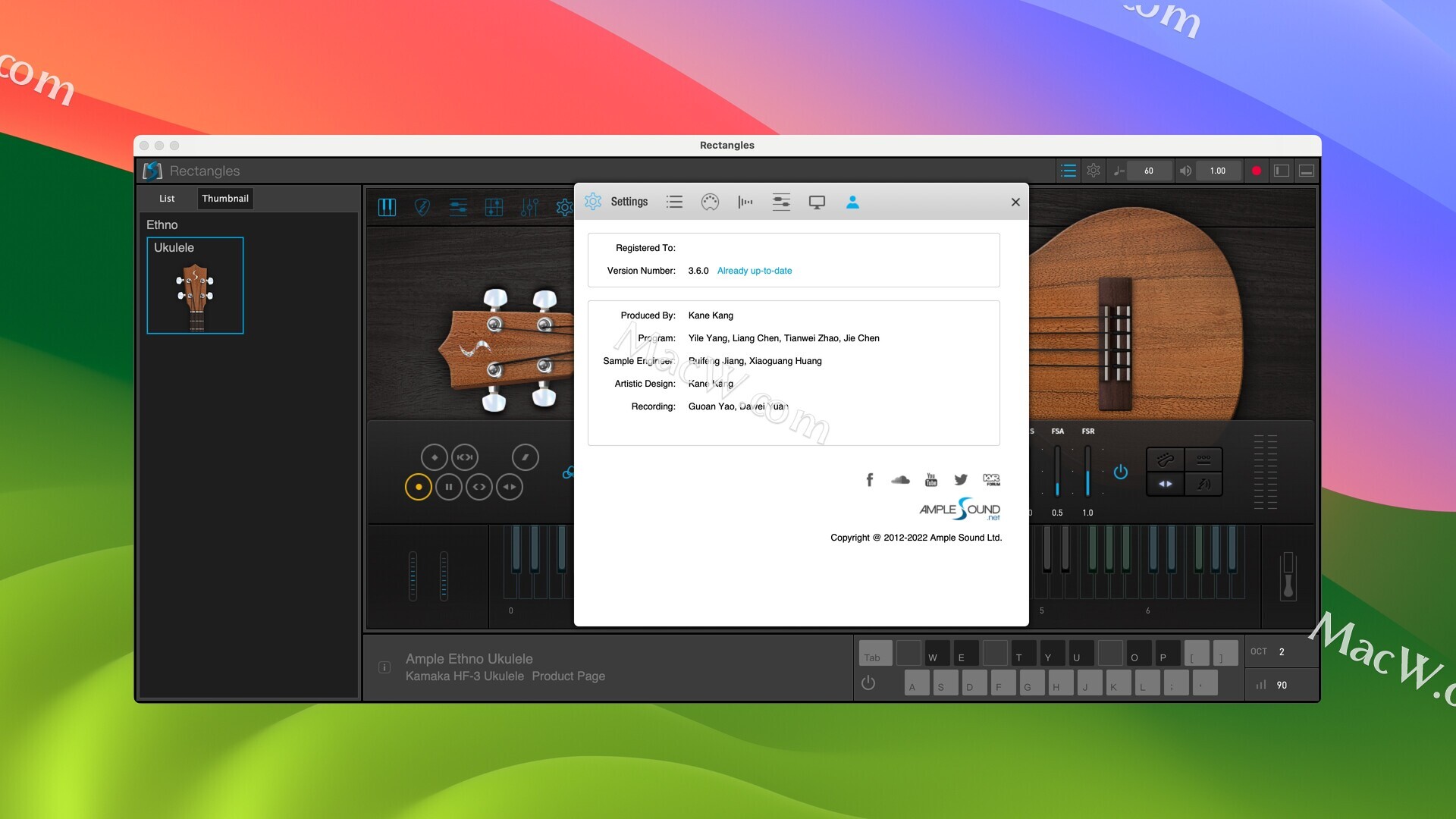Switch browser to Thumbnail view
The height and width of the screenshot is (819, 1456).
225,199
